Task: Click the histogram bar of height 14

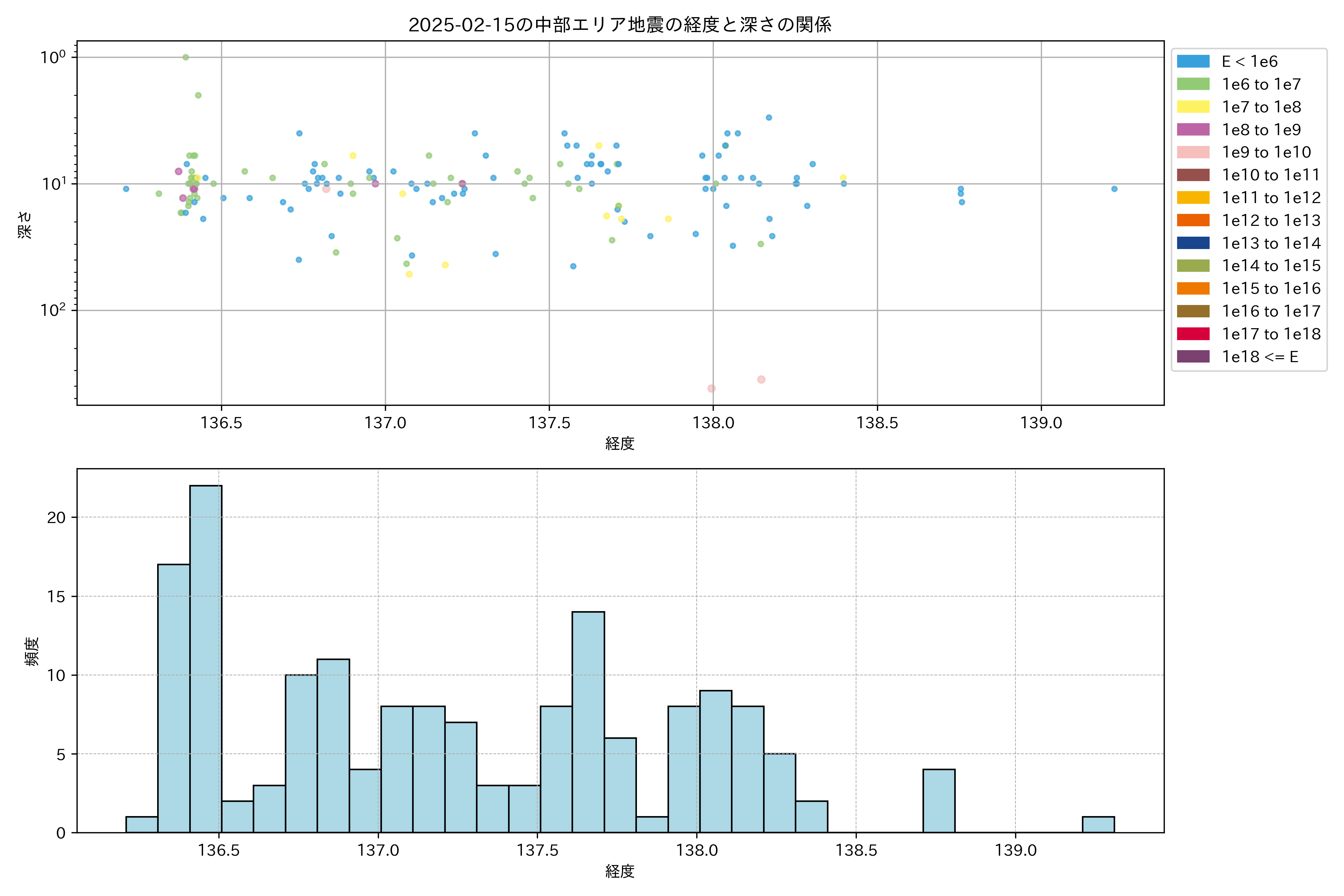Action: [x=588, y=722]
